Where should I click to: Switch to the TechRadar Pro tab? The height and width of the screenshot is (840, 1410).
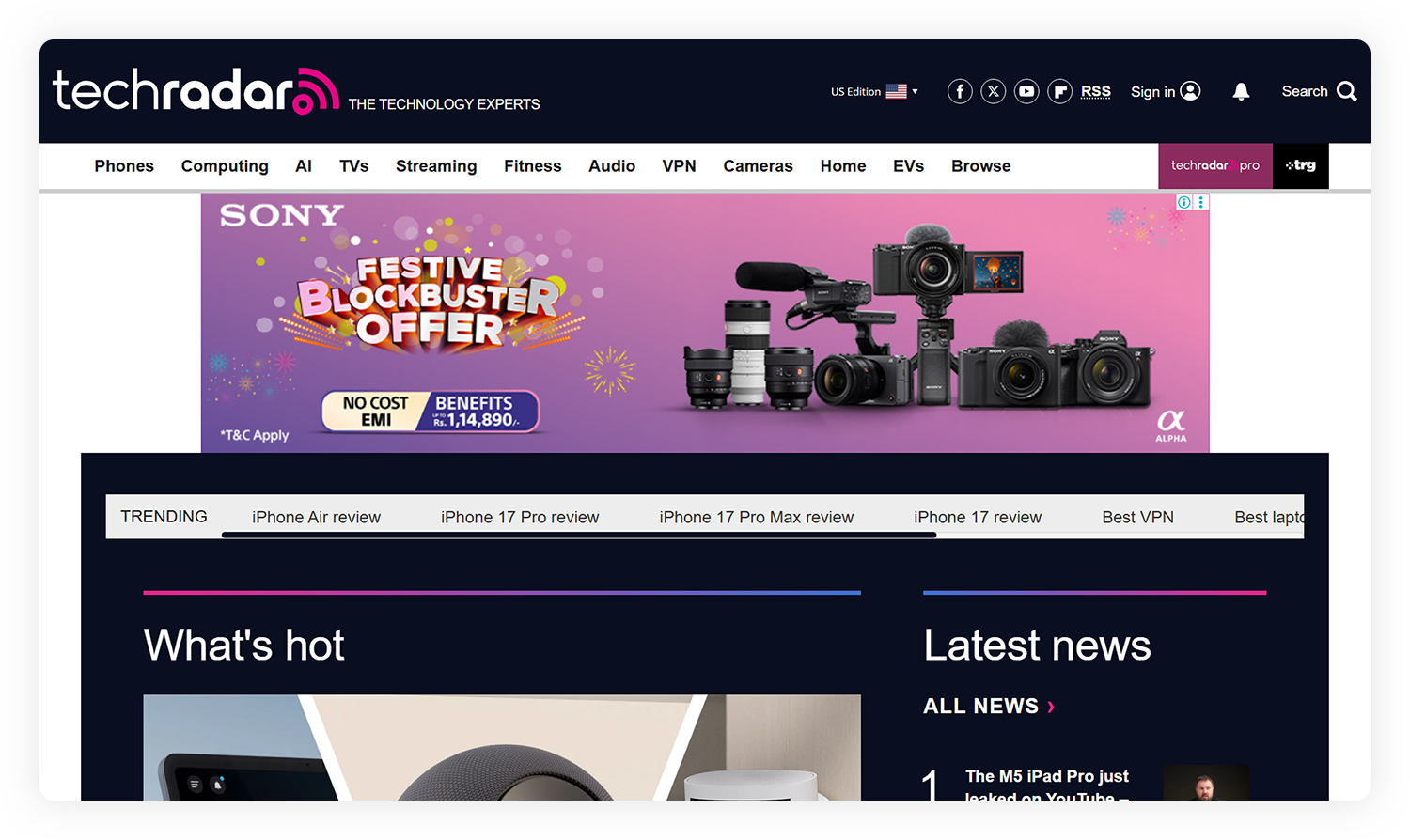click(1214, 166)
